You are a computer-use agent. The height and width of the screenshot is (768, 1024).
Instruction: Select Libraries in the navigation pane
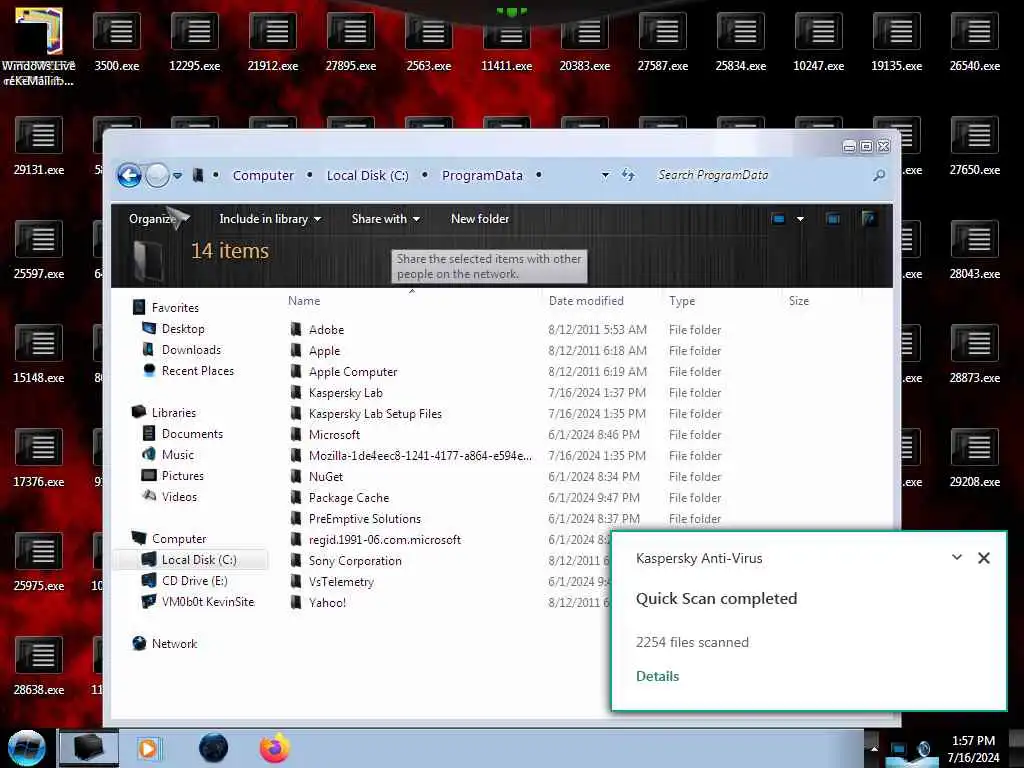click(174, 413)
